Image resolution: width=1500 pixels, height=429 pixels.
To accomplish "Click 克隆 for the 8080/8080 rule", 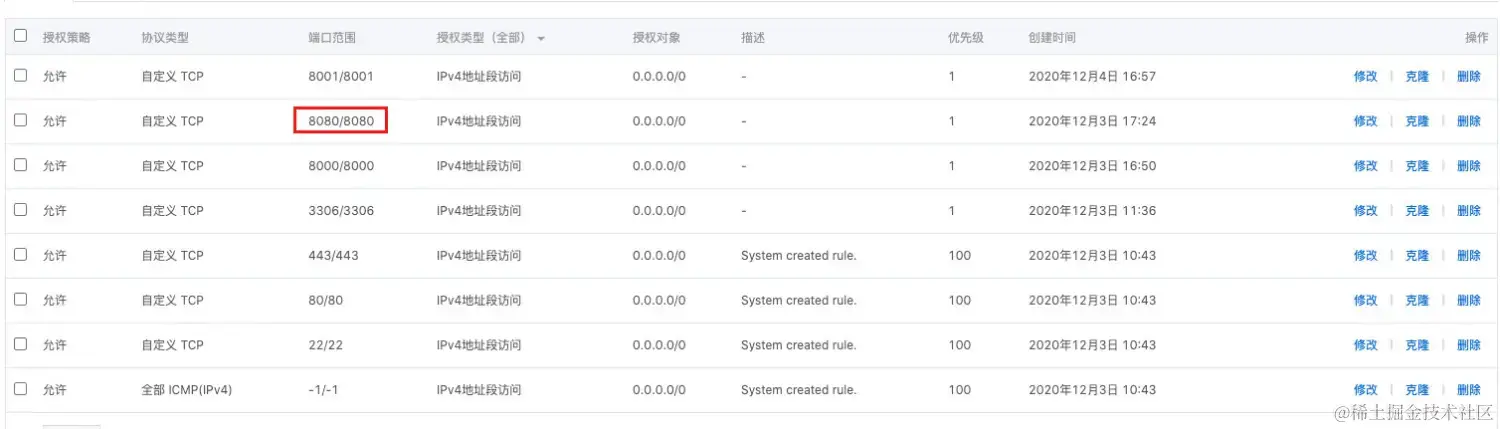I will click(1417, 121).
